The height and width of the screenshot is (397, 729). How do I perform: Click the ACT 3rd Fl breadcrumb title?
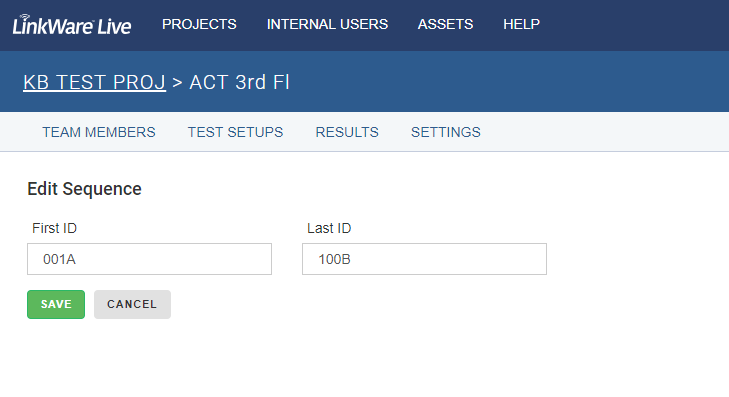pos(239,82)
